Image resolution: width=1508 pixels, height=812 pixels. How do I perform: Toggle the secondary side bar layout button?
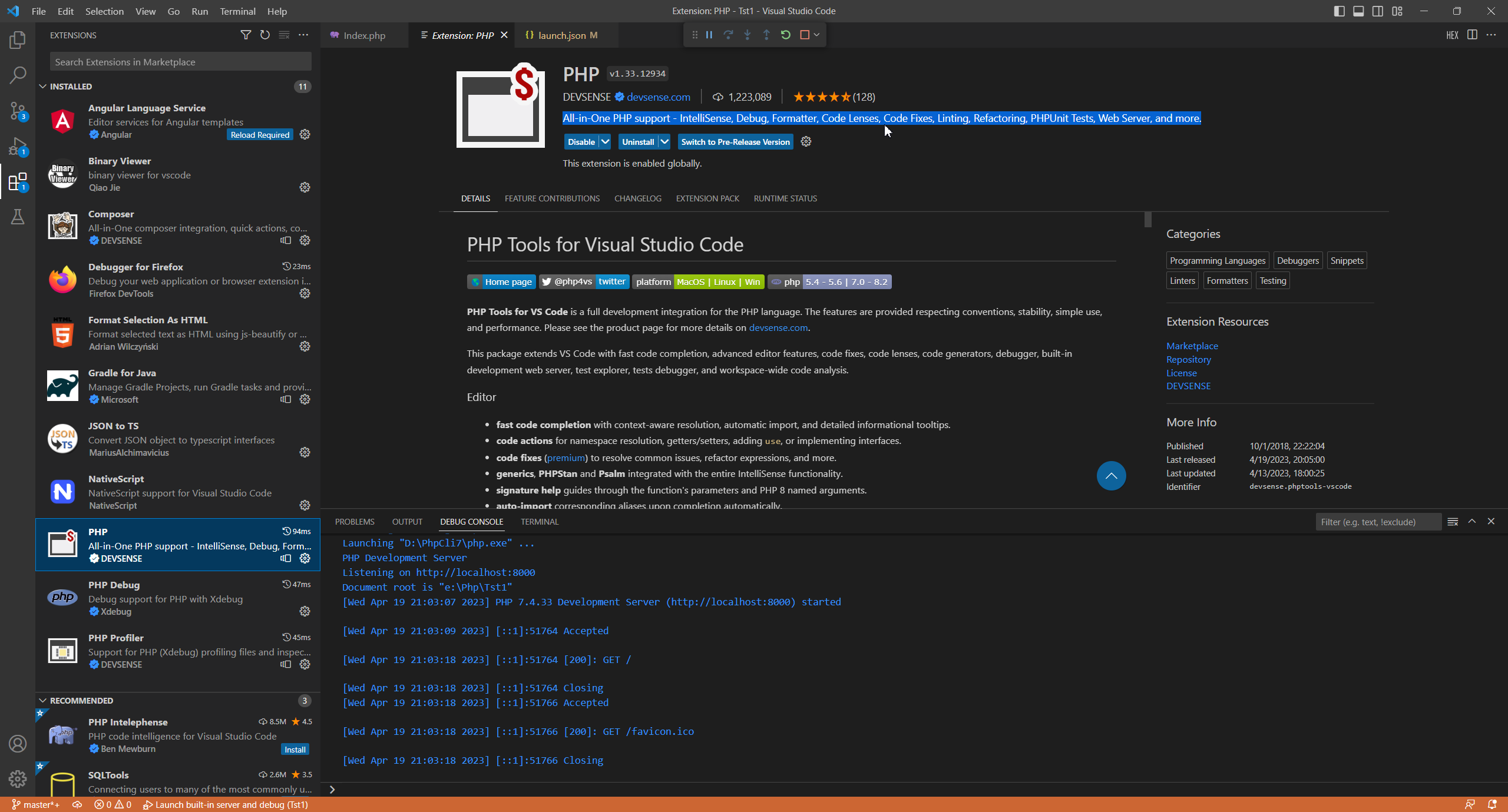(1378, 11)
